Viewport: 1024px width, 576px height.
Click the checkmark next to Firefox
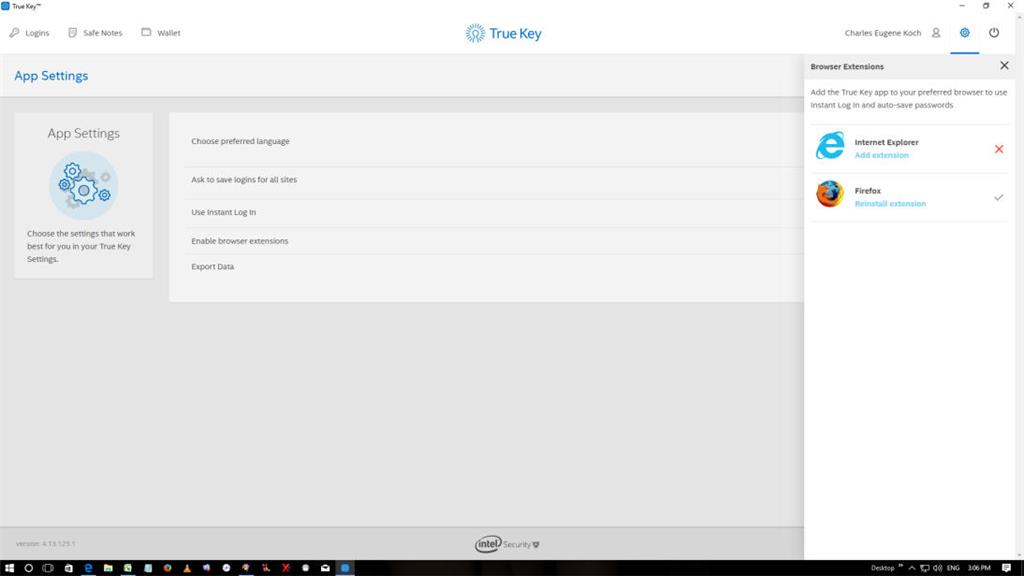[999, 197]
